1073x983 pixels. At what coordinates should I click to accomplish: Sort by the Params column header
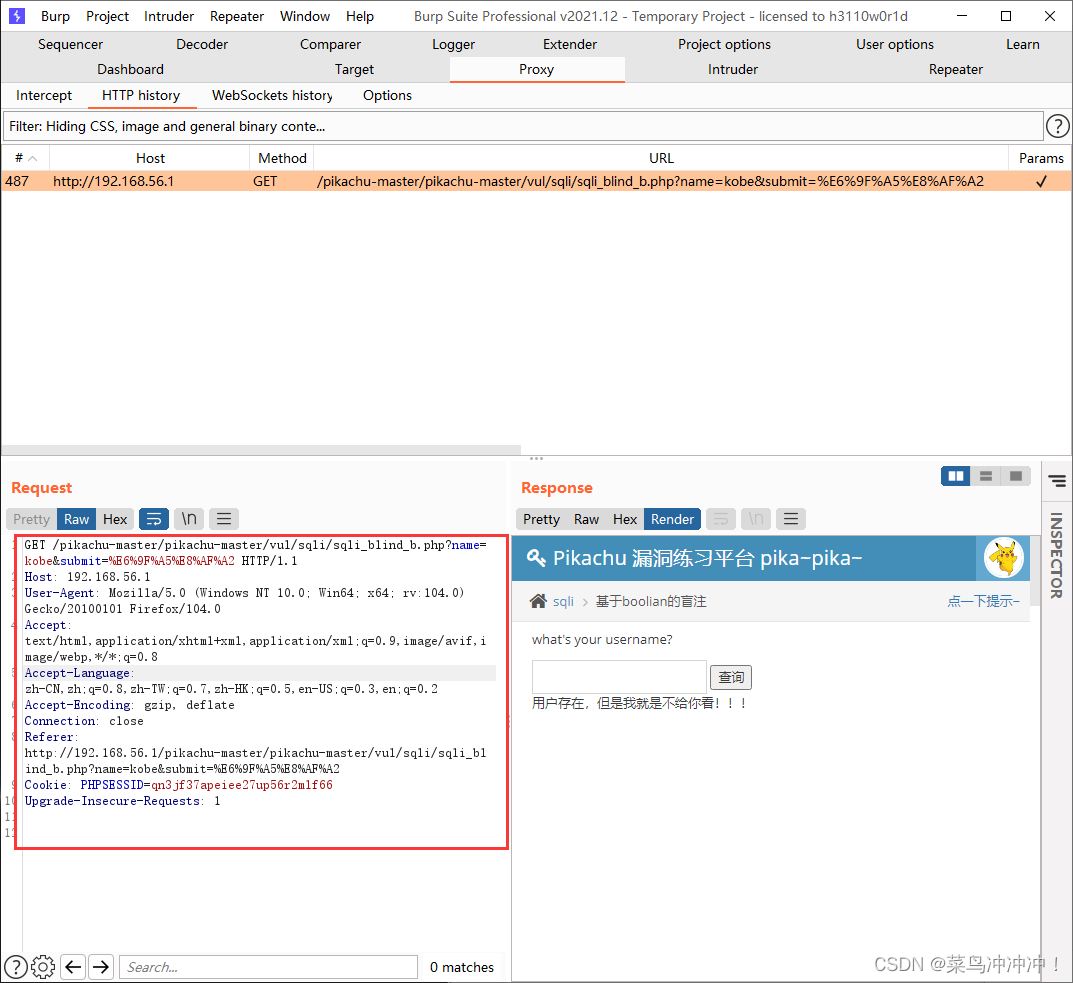pos(1041,158)
